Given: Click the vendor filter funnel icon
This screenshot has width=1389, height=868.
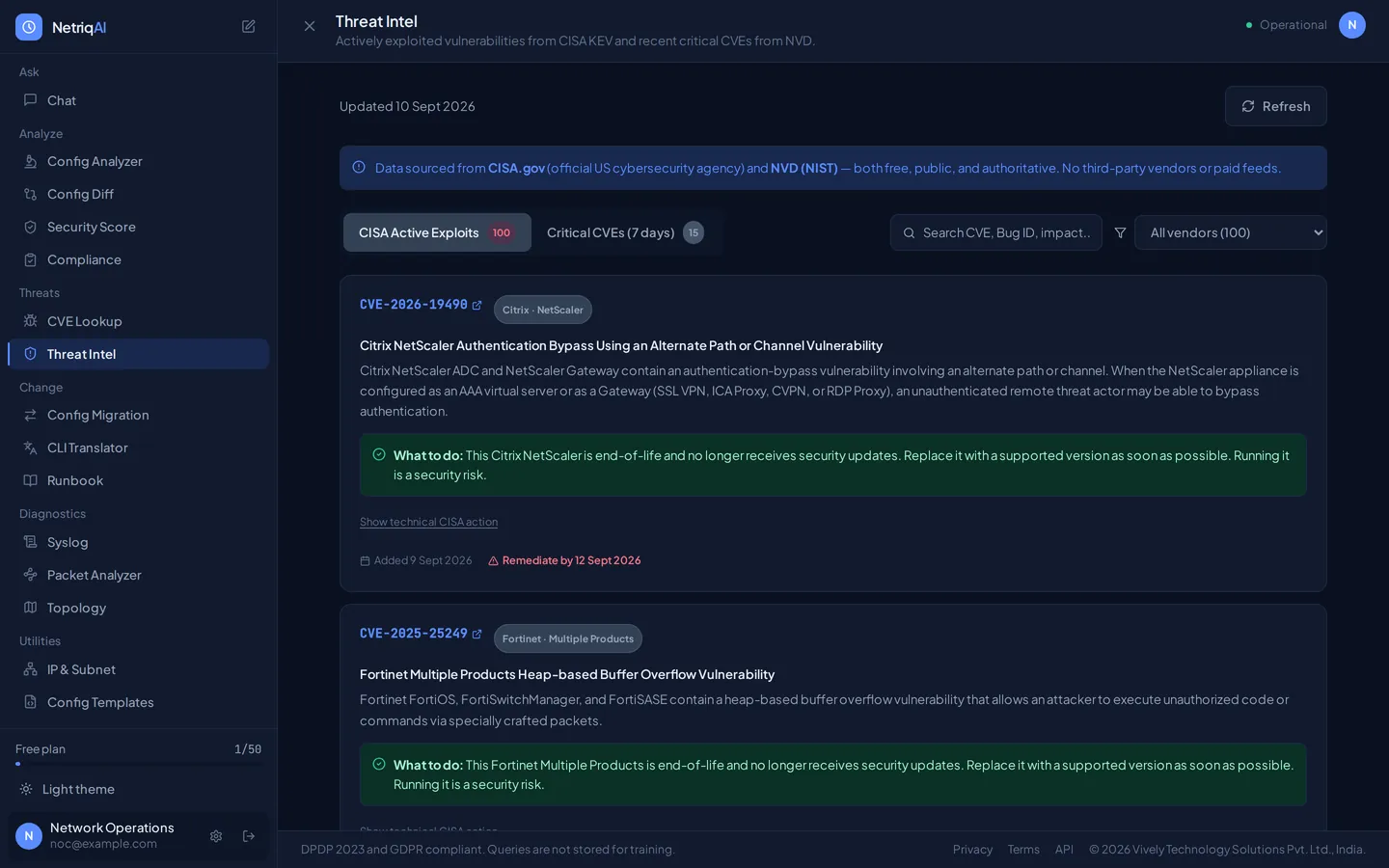Looking at the screenshot, I should [x=1120, y=232].
